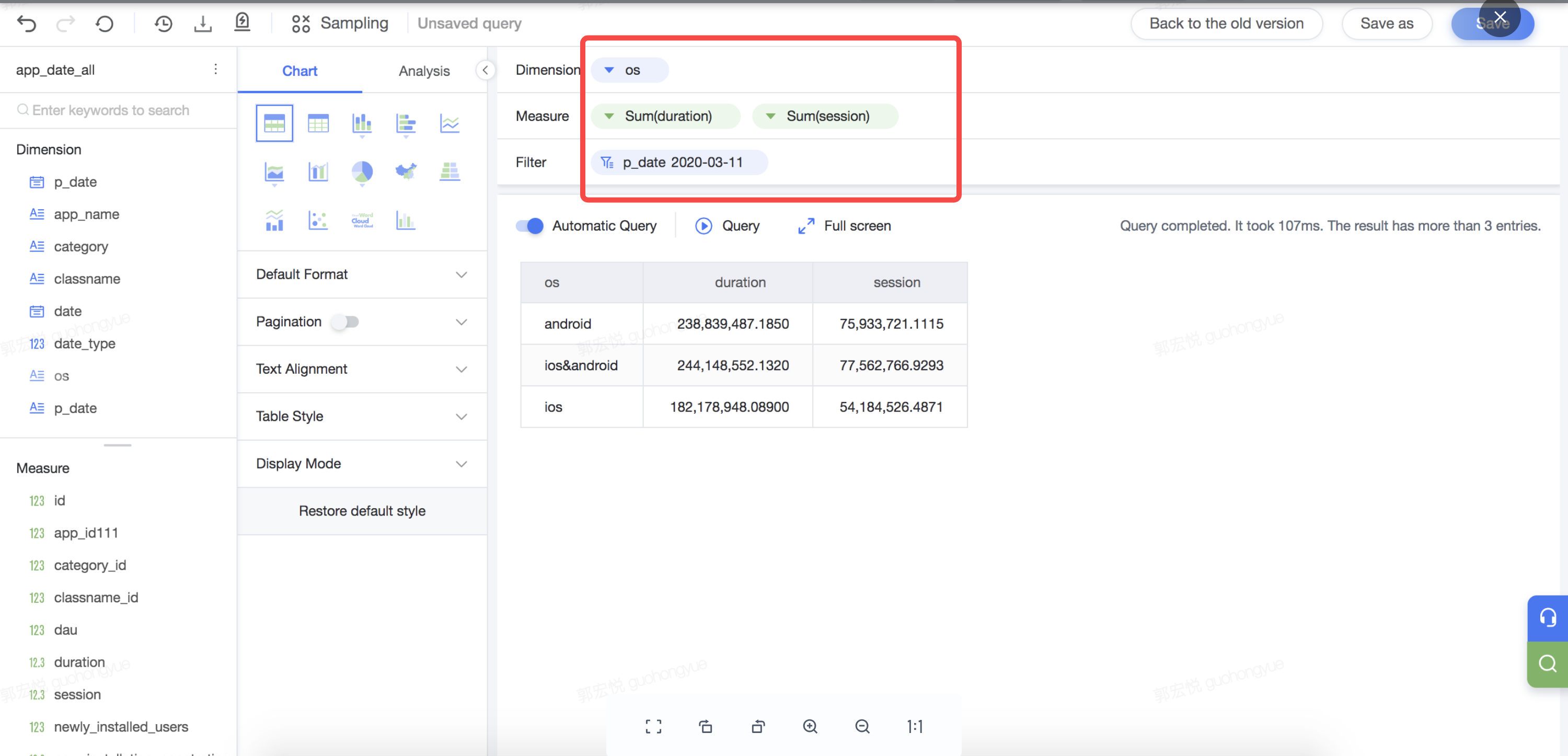
Task: Click the rotate-left canvas icon
Action: [706, 726]
